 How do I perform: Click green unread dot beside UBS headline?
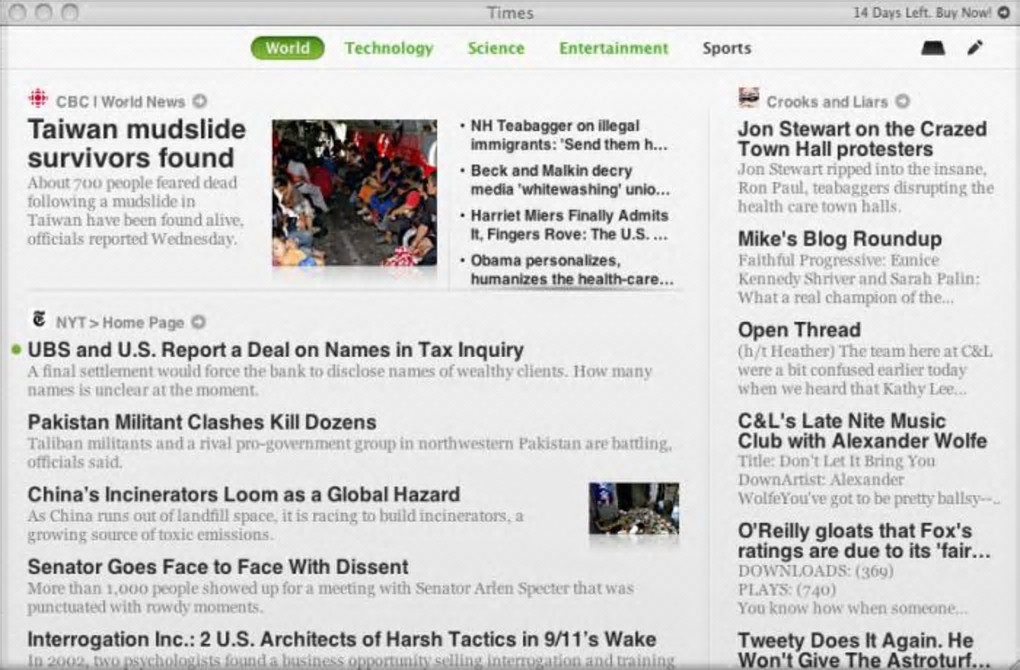pos(16,350)
